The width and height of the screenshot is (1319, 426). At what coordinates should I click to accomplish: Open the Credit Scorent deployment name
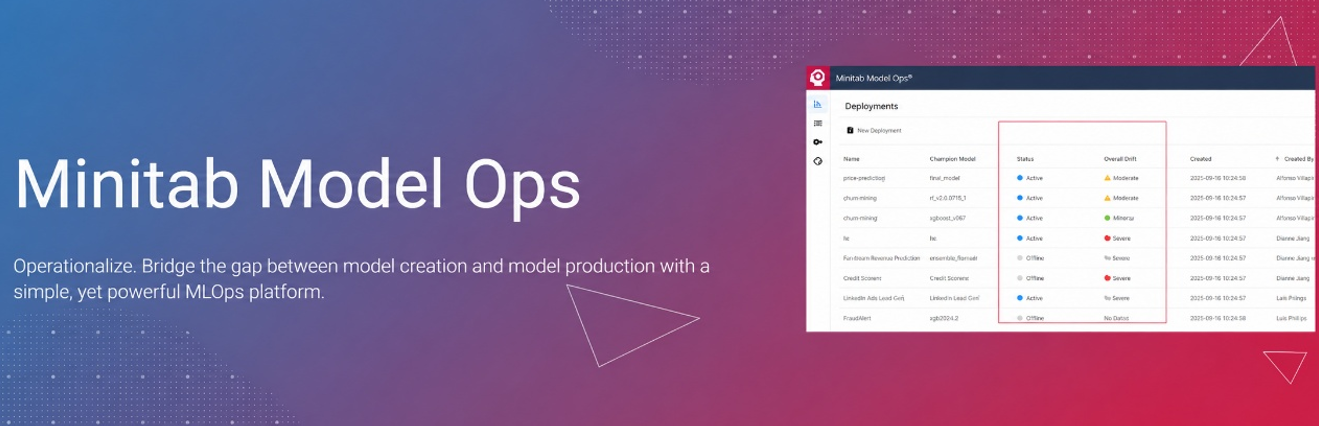(x=863, y=278)
